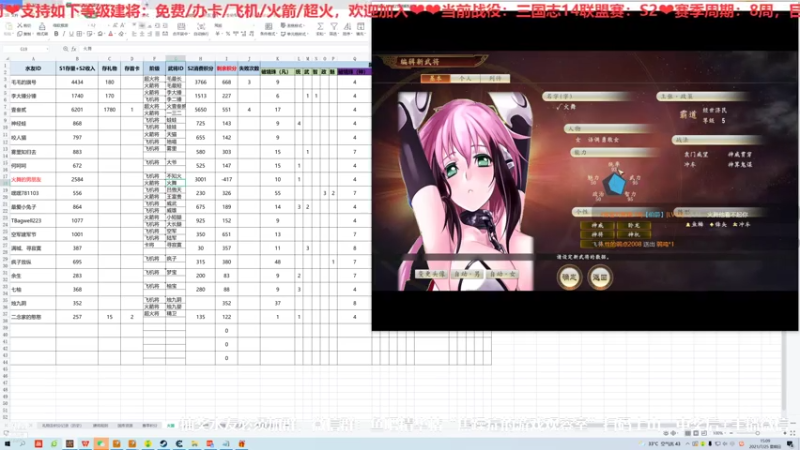Open the Name Box dropdown arrow
Image resolution: width=800 pixels, height=450 pixels.
coord(47,49)
